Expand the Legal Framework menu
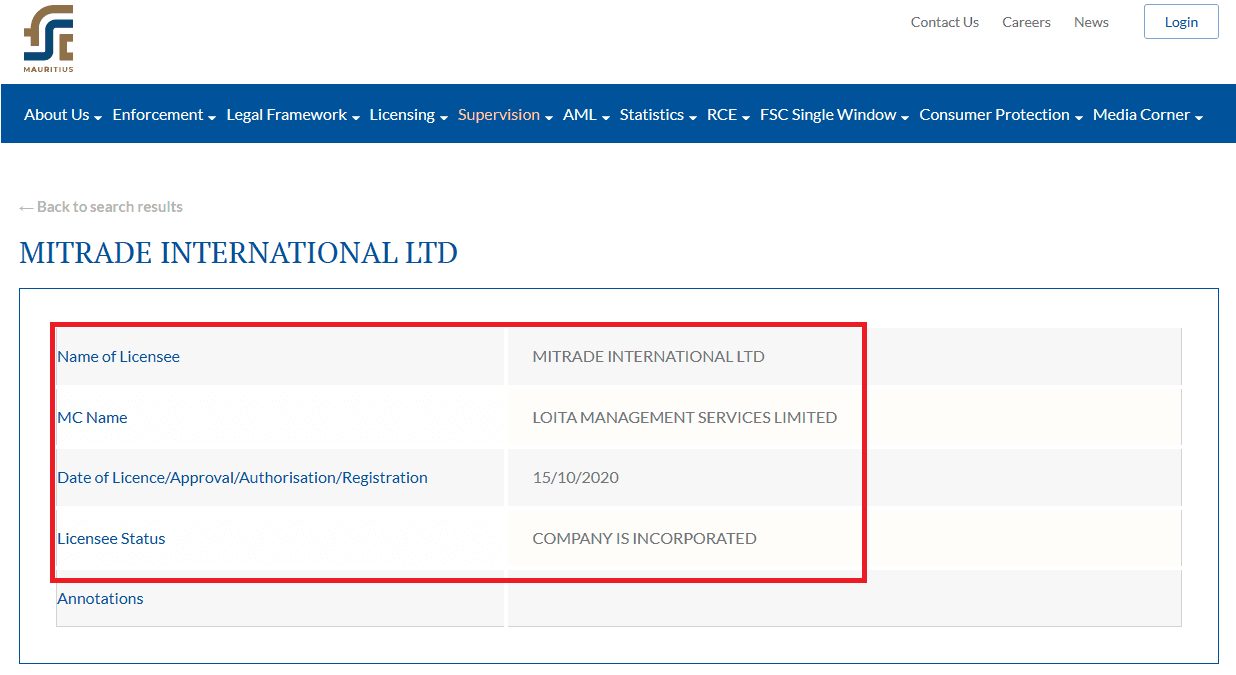 (x=293, y=115)
